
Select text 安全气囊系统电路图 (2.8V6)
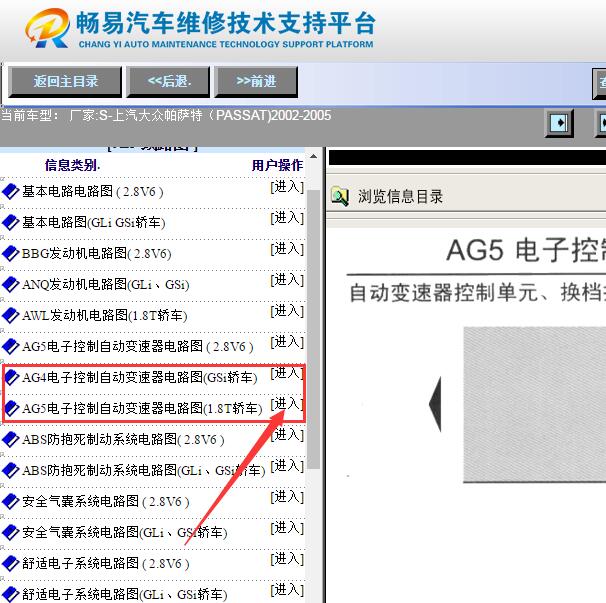(106, 501)
